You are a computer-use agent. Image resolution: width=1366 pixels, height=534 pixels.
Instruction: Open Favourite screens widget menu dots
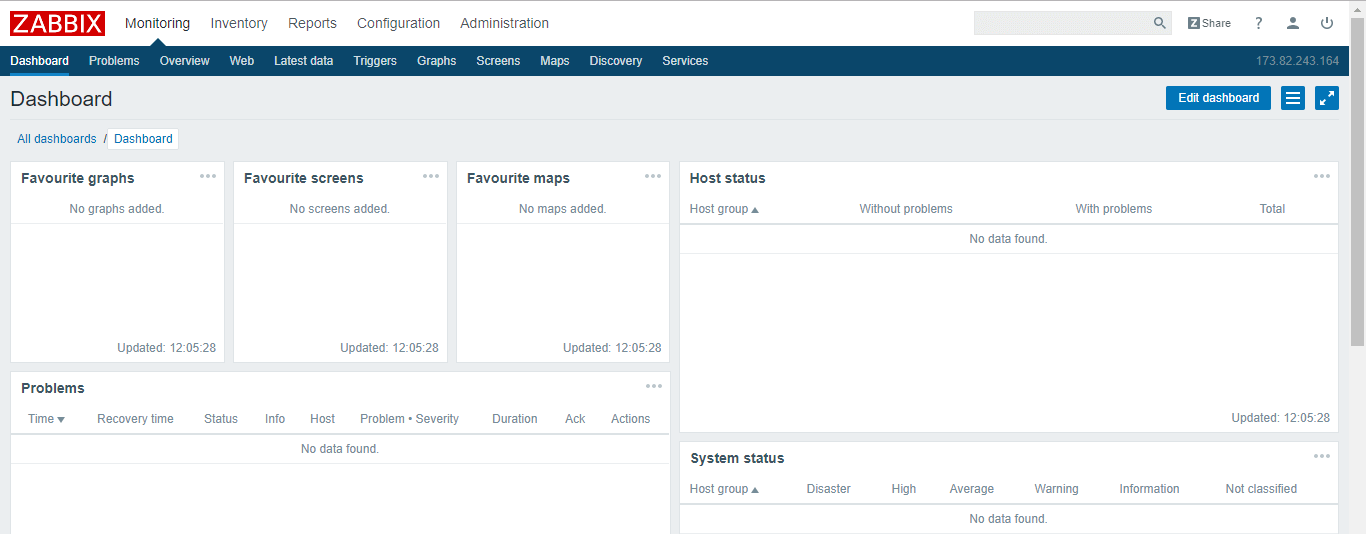(431, 176)
